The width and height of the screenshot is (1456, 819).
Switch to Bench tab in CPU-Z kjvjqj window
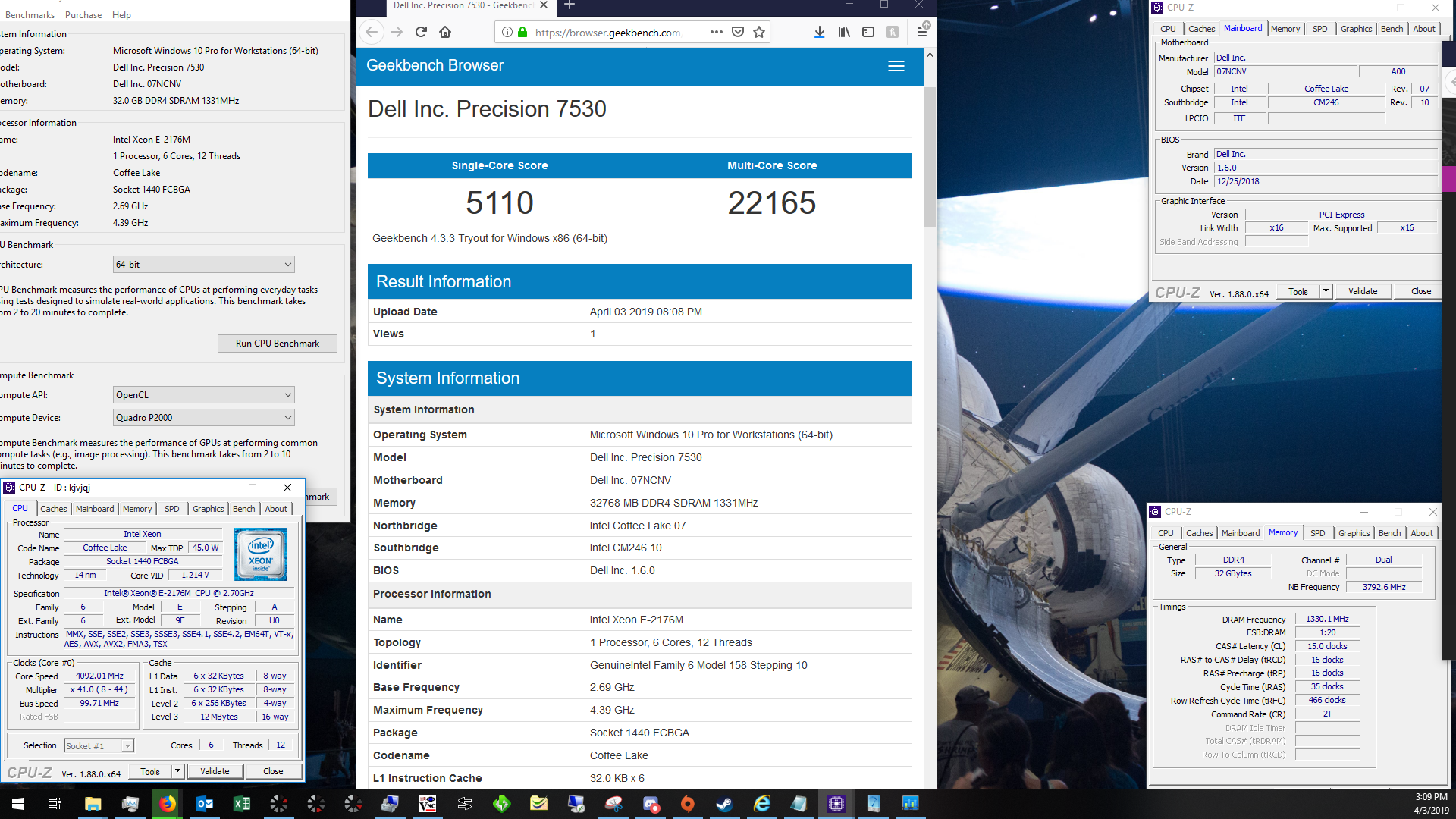[243, 509]
